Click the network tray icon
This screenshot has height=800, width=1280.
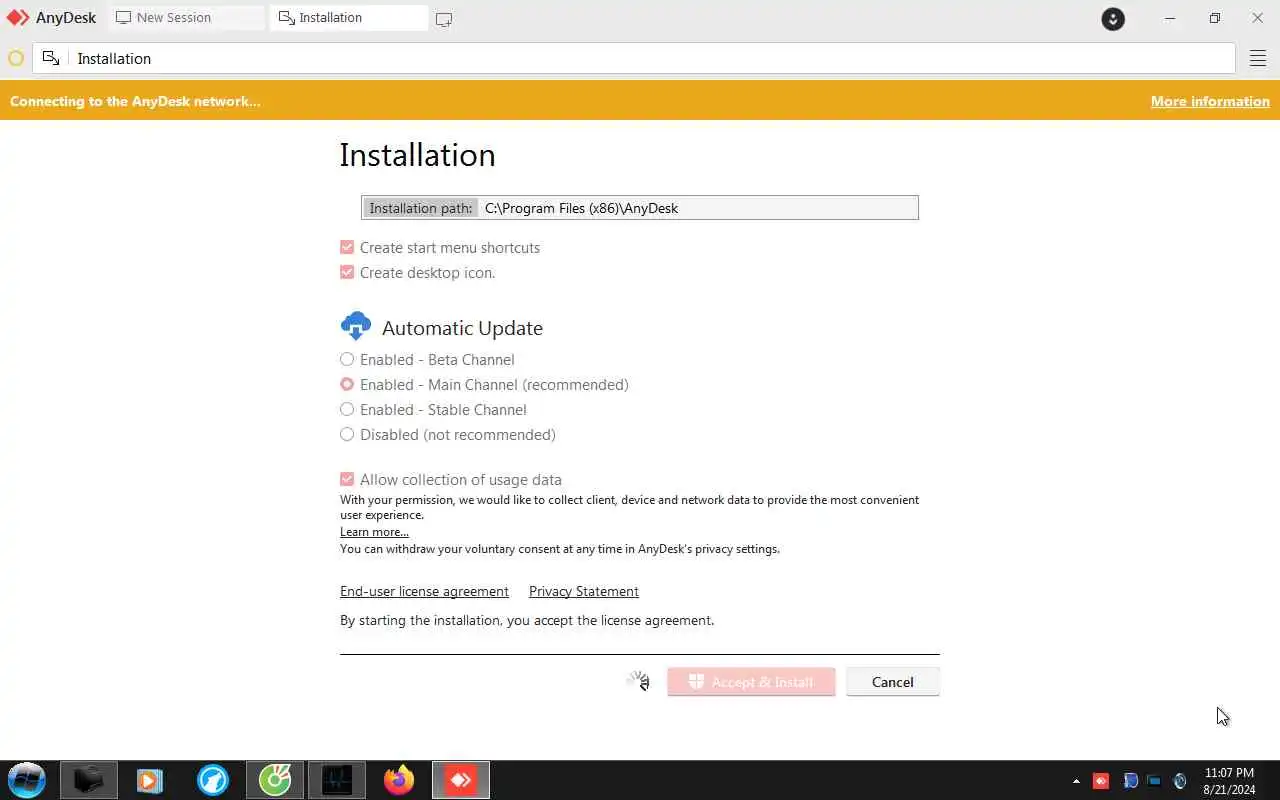click(x=1154, y=781)
